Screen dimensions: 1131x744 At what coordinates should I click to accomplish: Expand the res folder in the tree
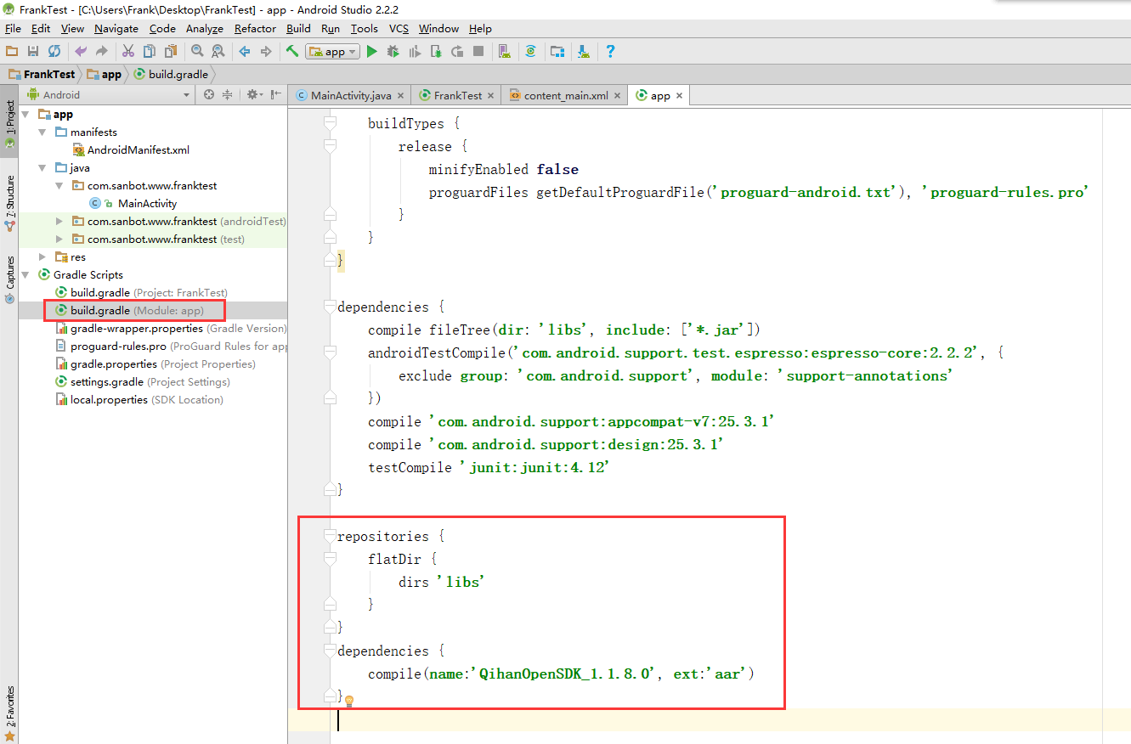[43, 257]
